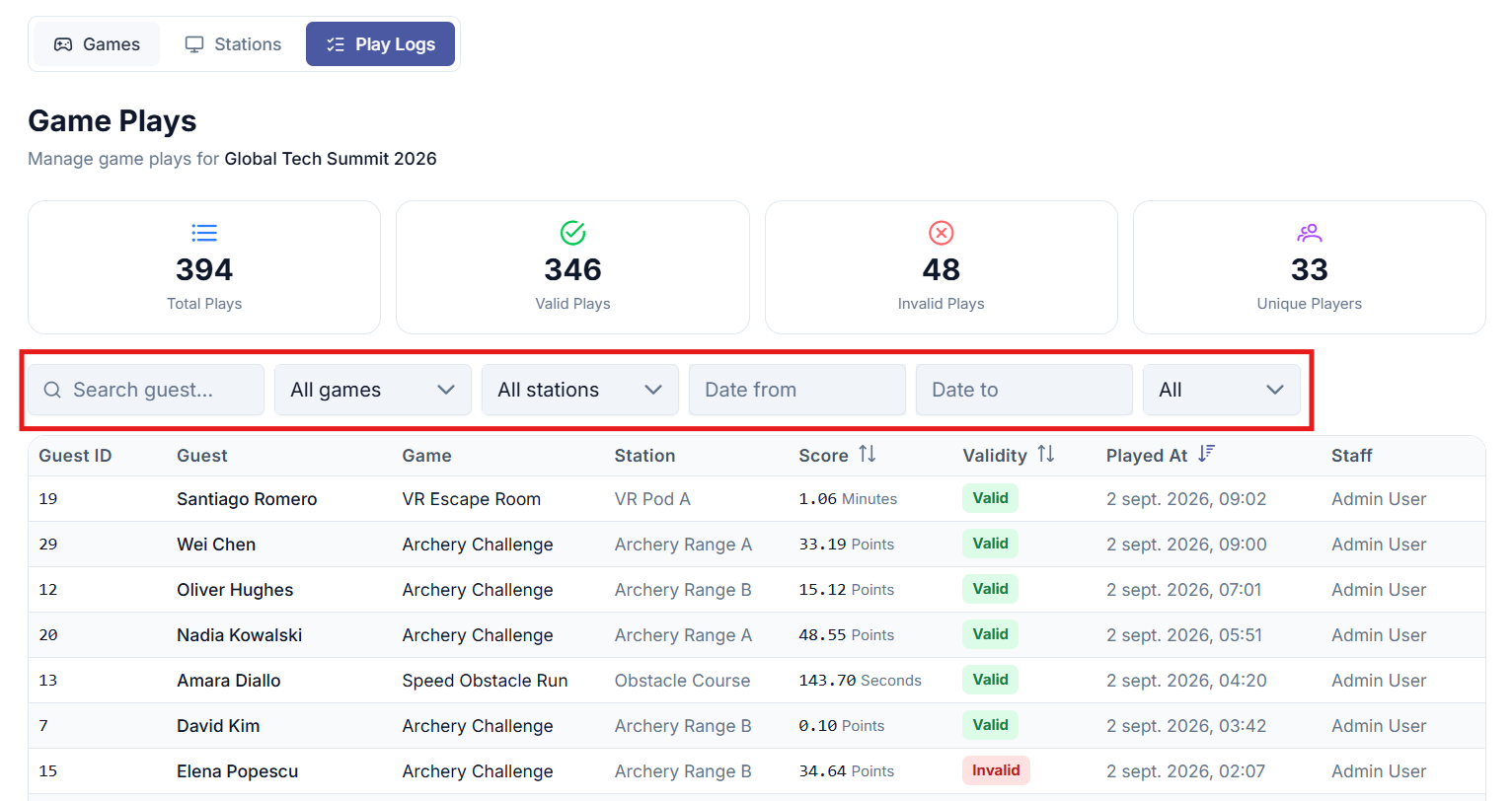
Task: Click the 143.70 Seconds score value
Action: point(860,681)
